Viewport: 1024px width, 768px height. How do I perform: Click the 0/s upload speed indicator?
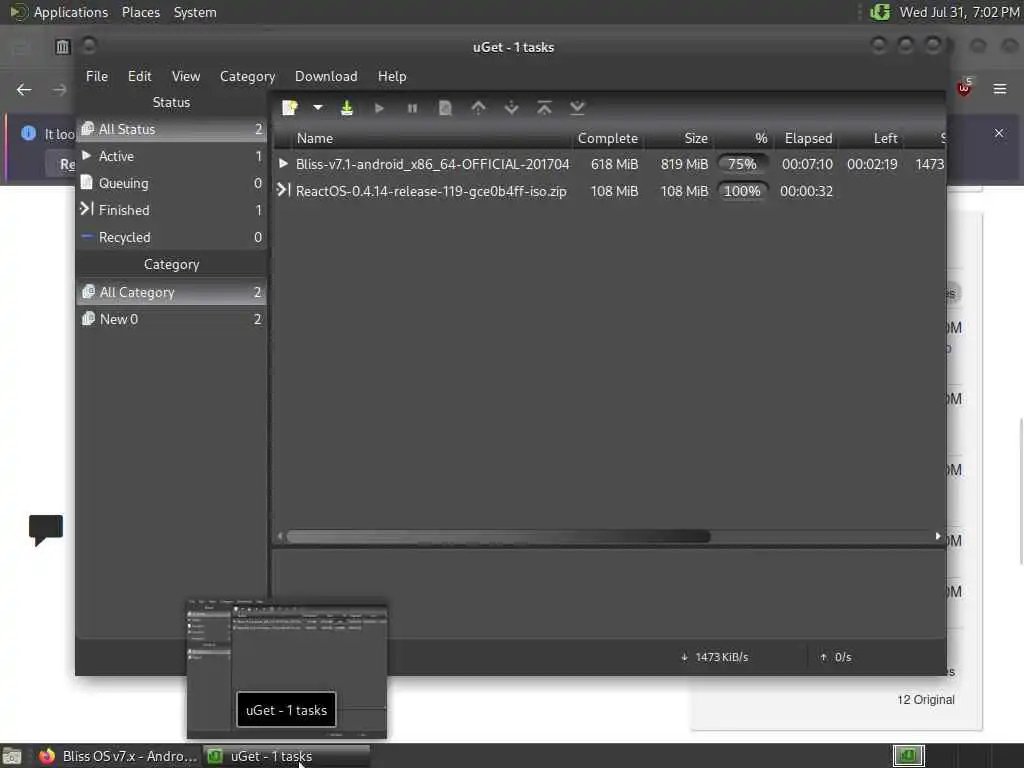(835, 657)
